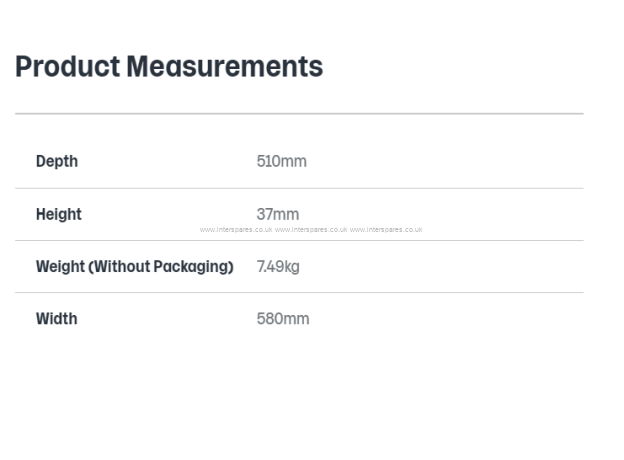The width and height of the screenshot is (624, 460).
Task: Click the 37mm height value
Action: 278,214
